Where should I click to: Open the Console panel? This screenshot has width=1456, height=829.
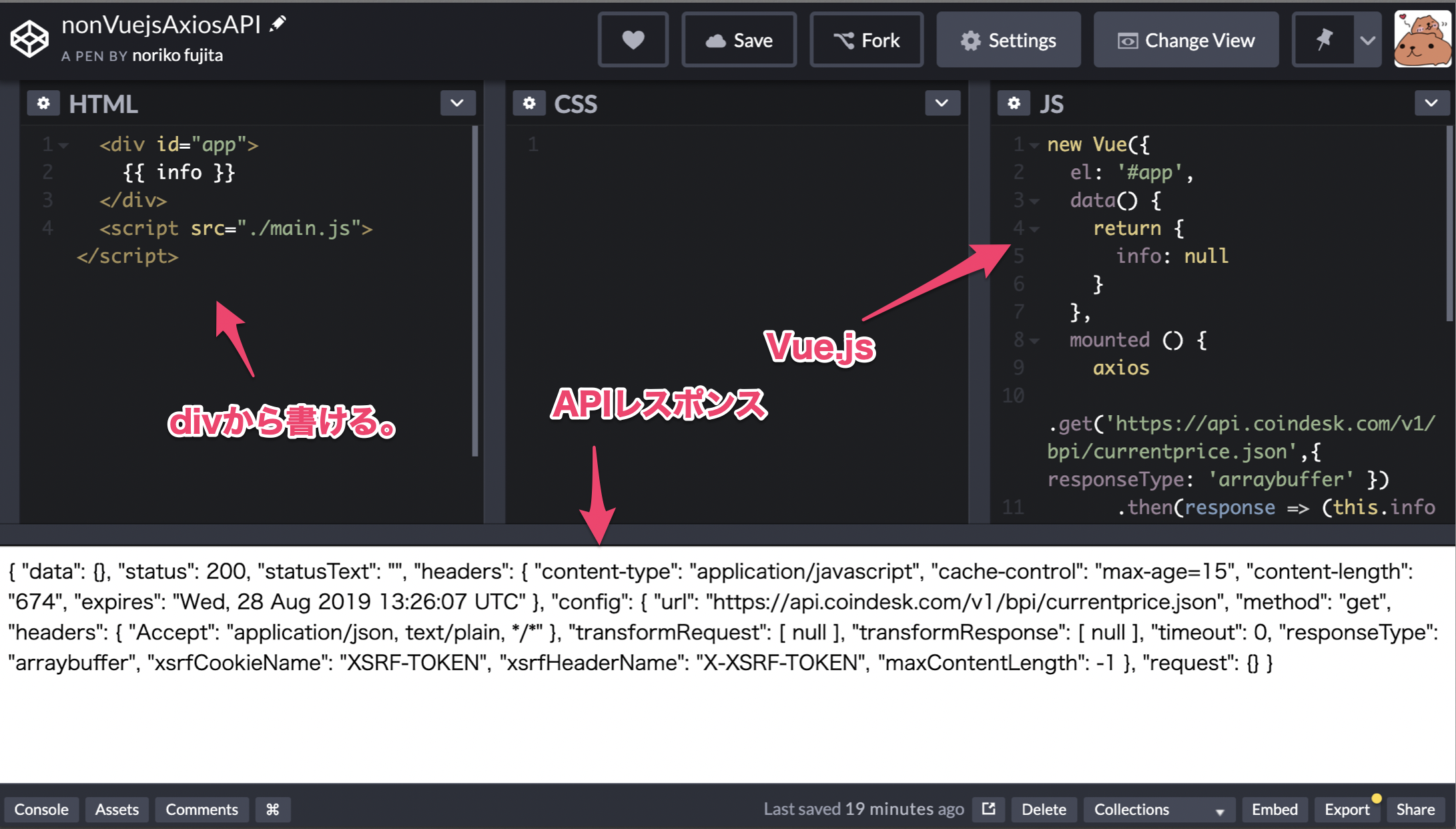point(41,809)
